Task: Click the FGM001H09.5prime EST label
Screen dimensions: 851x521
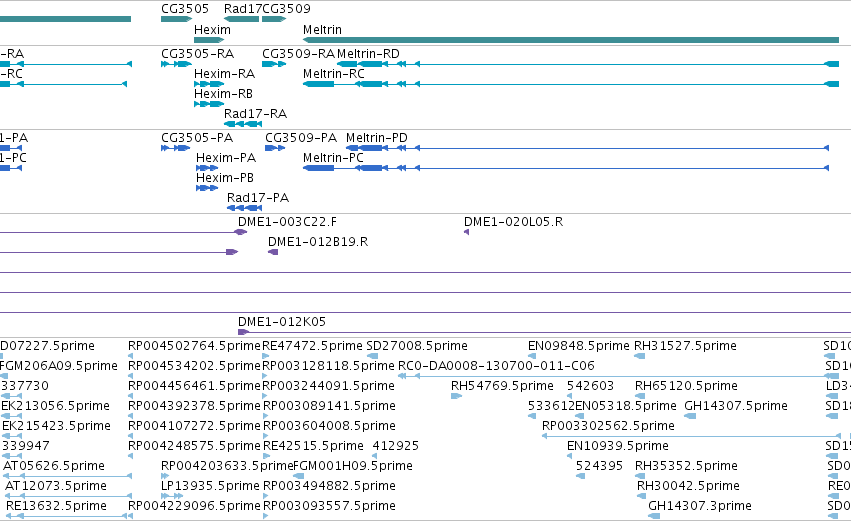Action: point(353,466)
